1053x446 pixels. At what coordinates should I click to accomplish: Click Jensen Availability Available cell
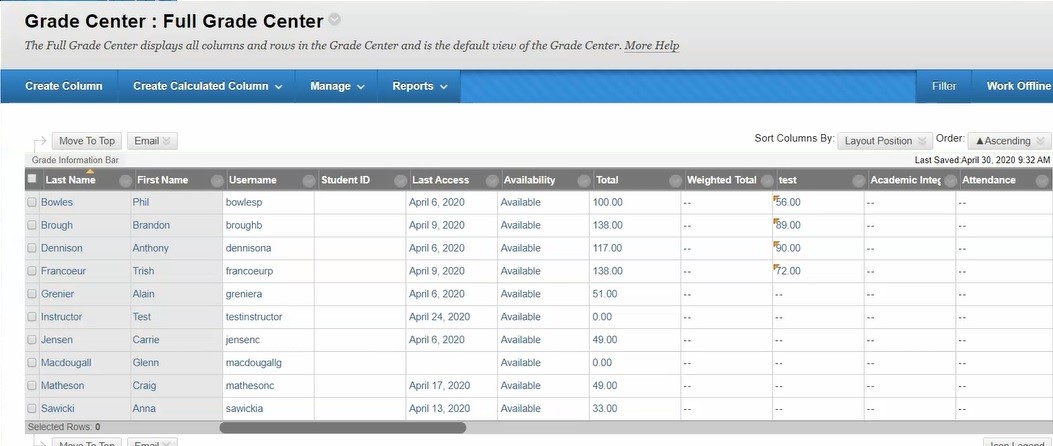click(544, 340)
